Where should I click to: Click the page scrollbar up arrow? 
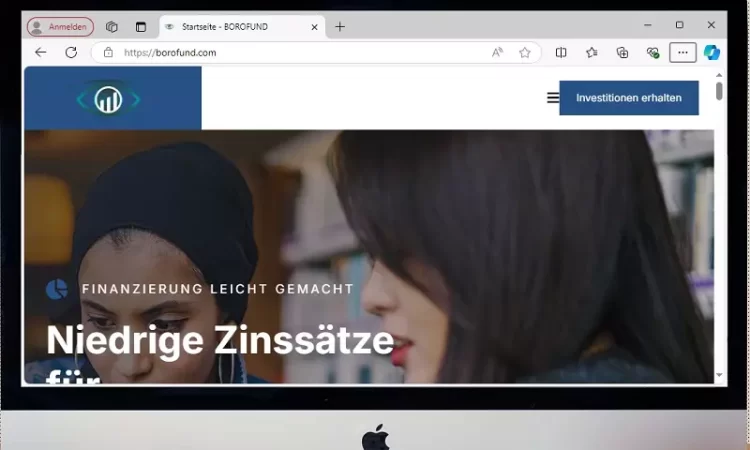click(719, 75)
